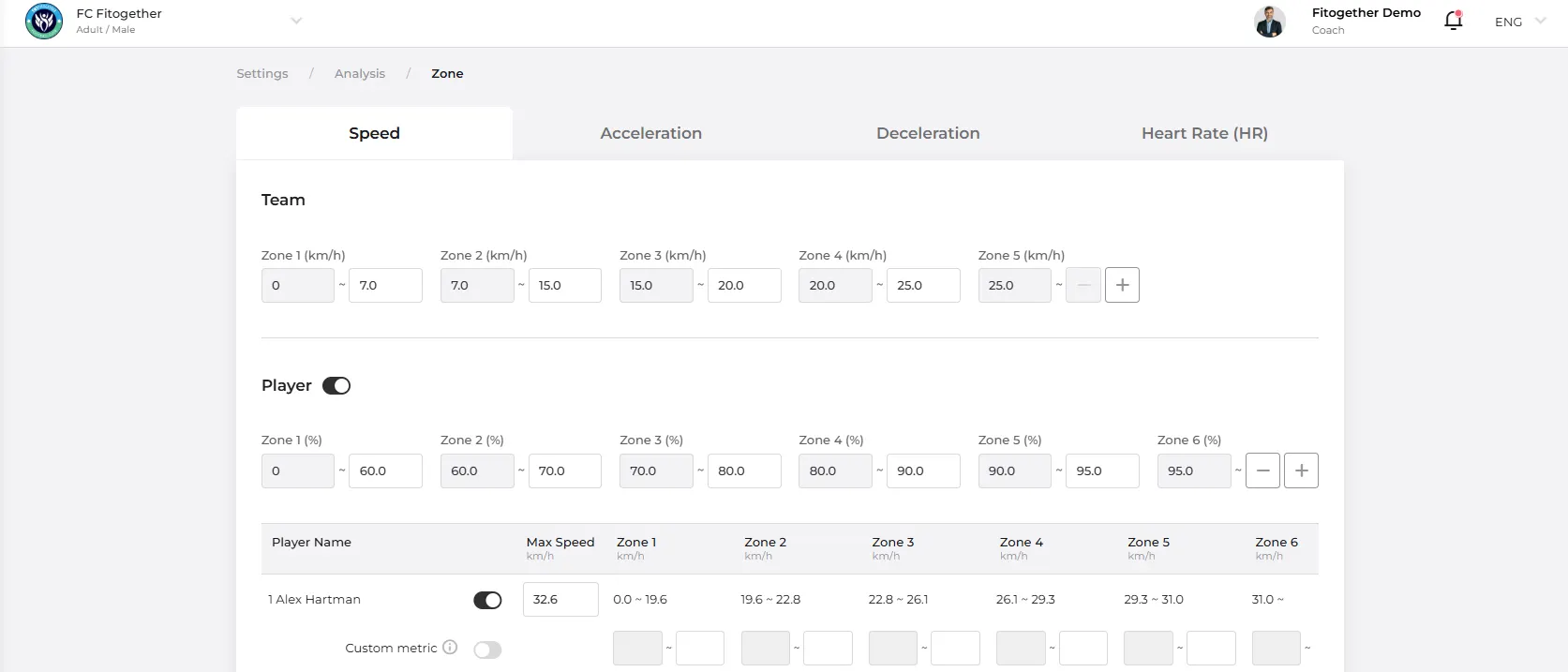
Task: Switch to the Acceleration tab
Action: pos(650,133)
